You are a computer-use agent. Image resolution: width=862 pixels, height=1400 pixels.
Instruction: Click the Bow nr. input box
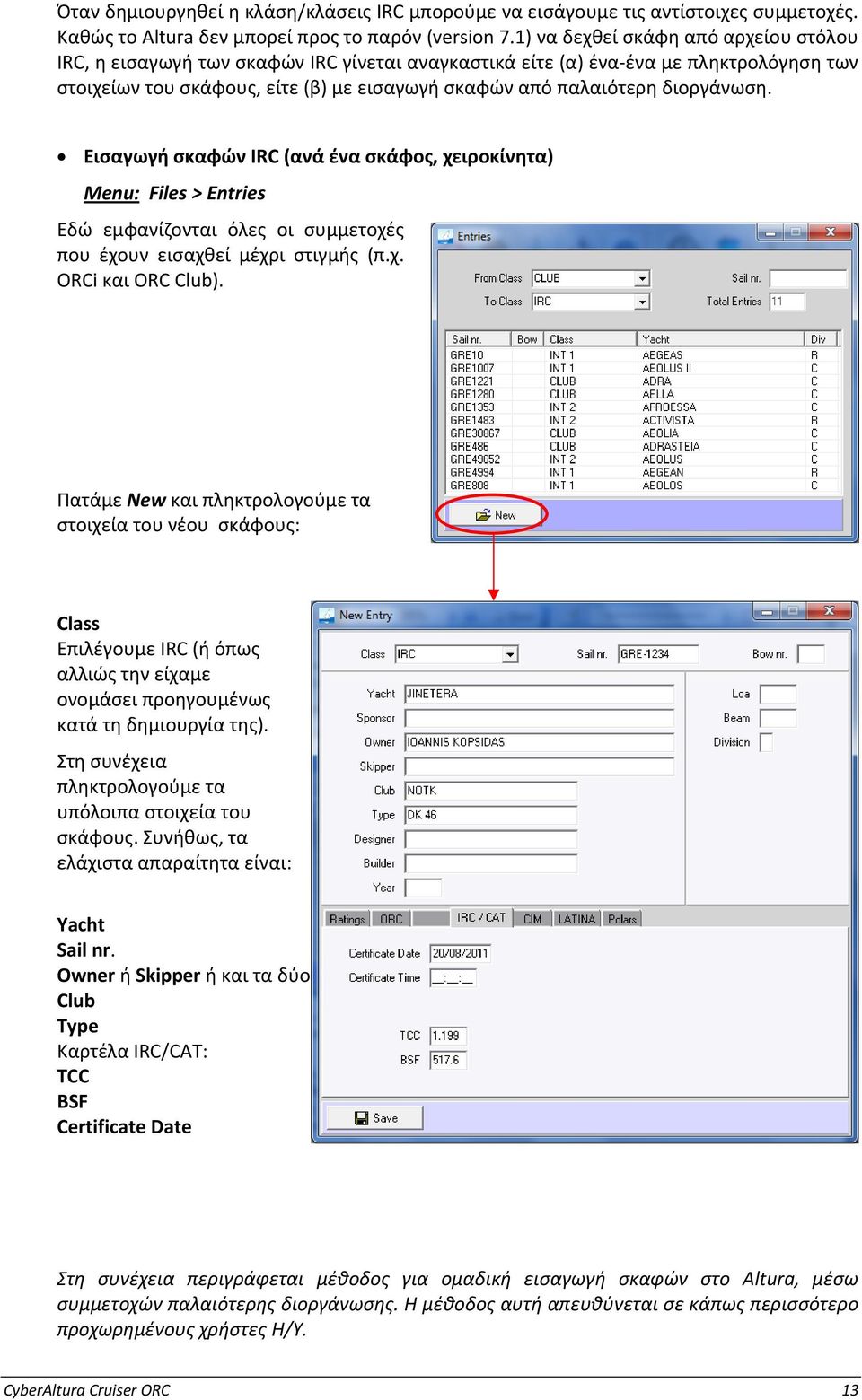coord(811,654)
